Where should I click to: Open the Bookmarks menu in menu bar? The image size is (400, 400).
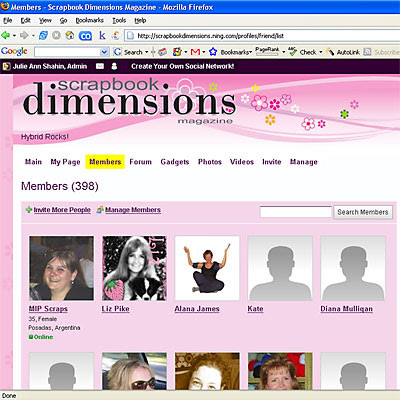pos(89,20)
